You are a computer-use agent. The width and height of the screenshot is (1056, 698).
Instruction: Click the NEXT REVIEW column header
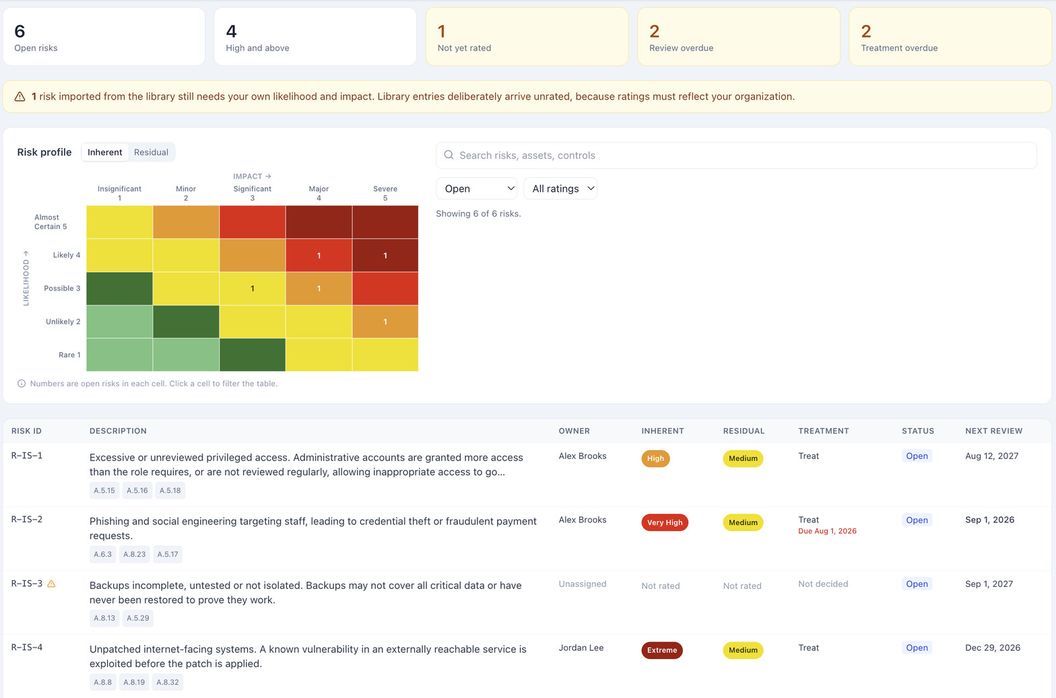click(x=993, y=431)
